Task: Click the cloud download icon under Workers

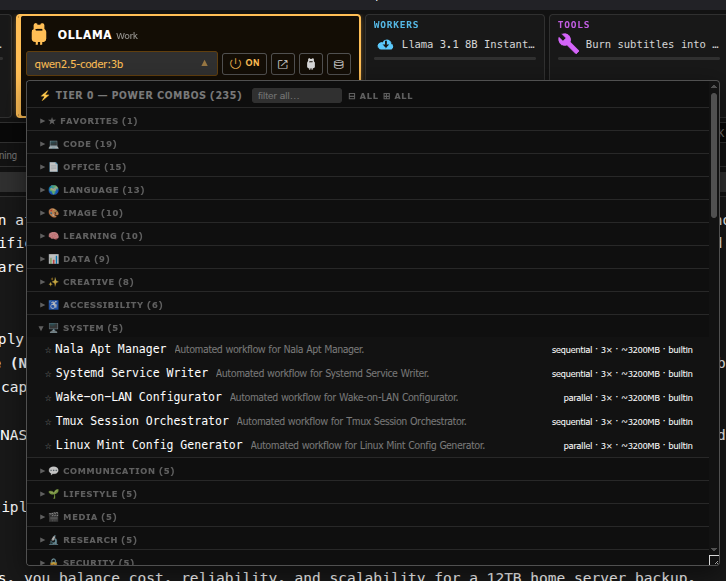Action: (x=385, y=45)
